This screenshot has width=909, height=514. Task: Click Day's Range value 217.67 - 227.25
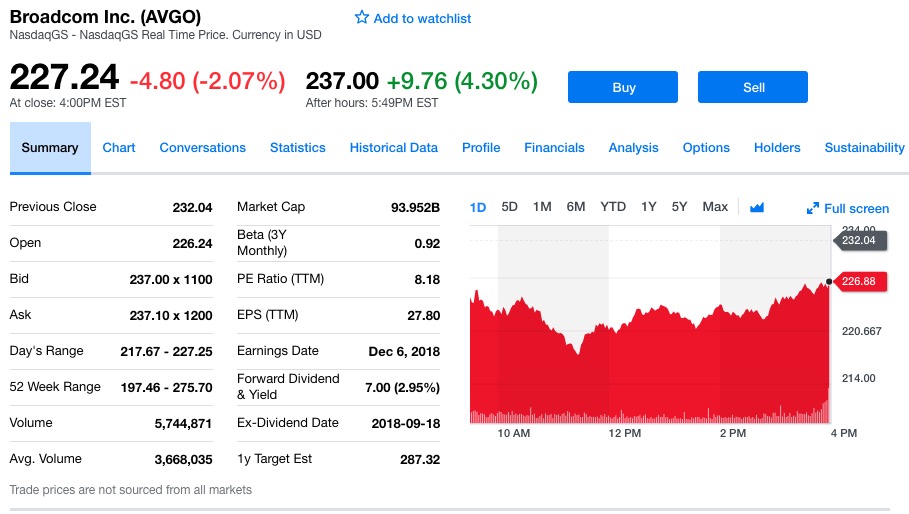point(166,351)
